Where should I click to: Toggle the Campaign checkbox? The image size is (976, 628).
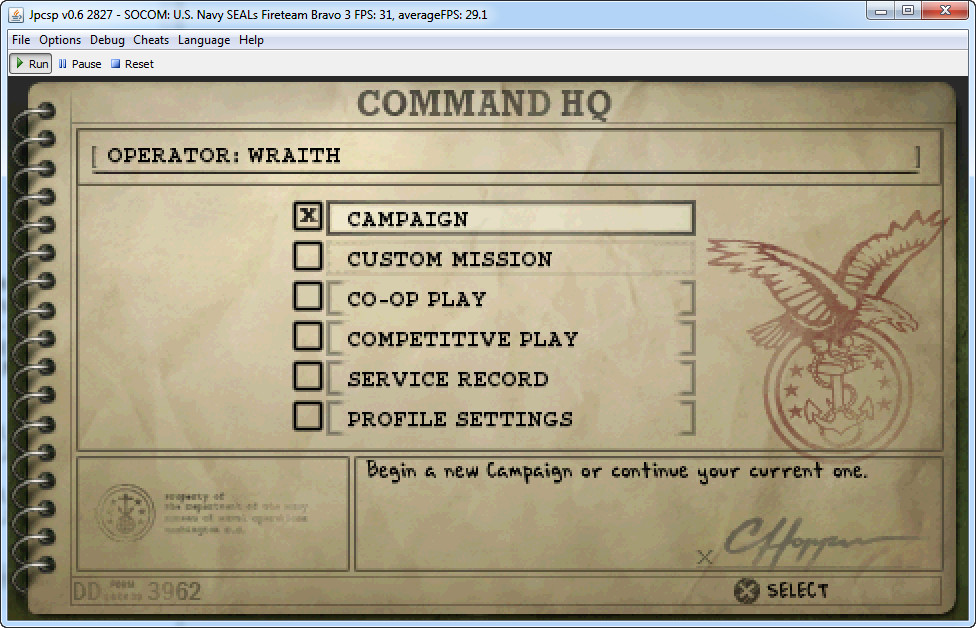[308, 217]
